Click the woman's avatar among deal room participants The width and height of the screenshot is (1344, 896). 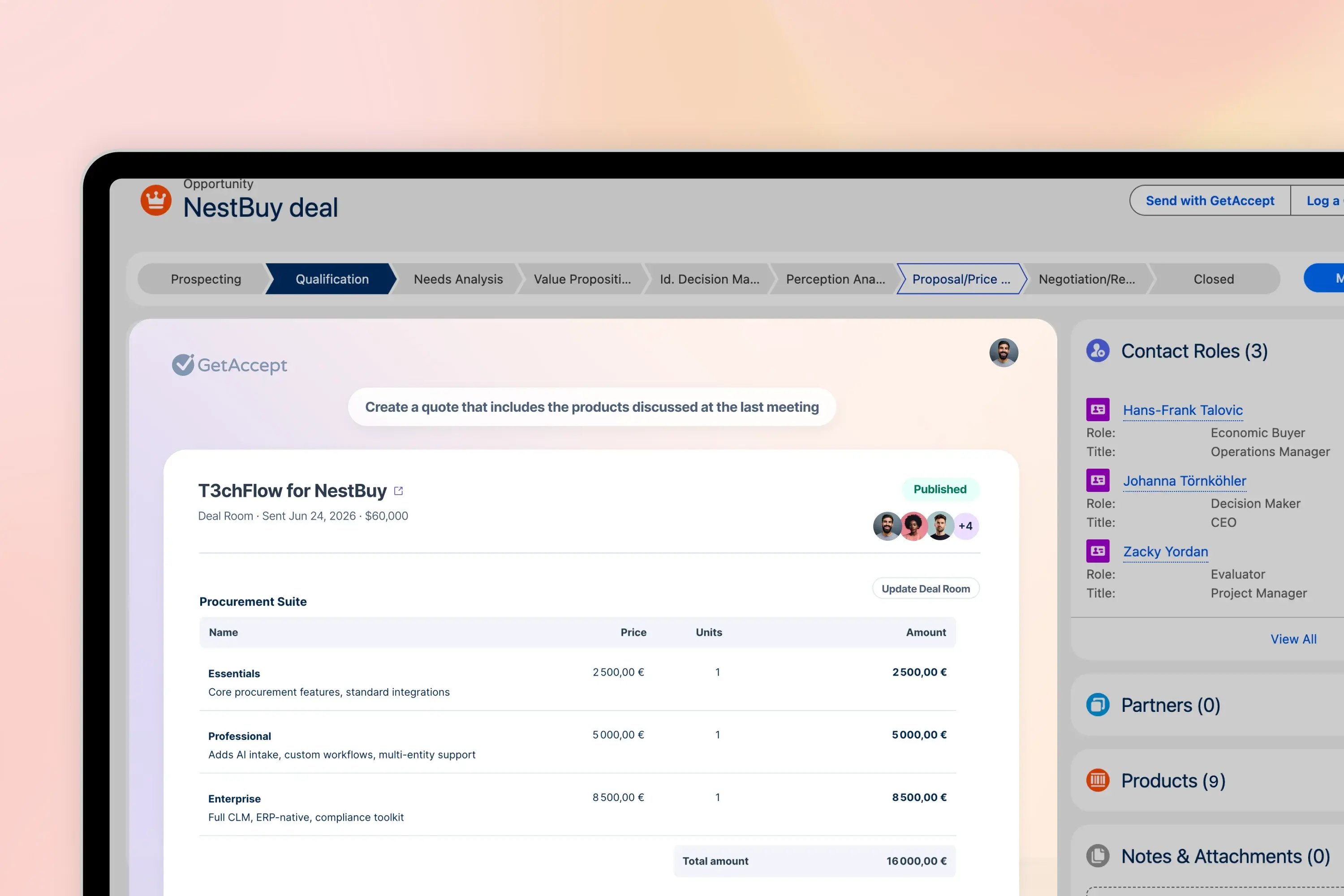[914, 526]
